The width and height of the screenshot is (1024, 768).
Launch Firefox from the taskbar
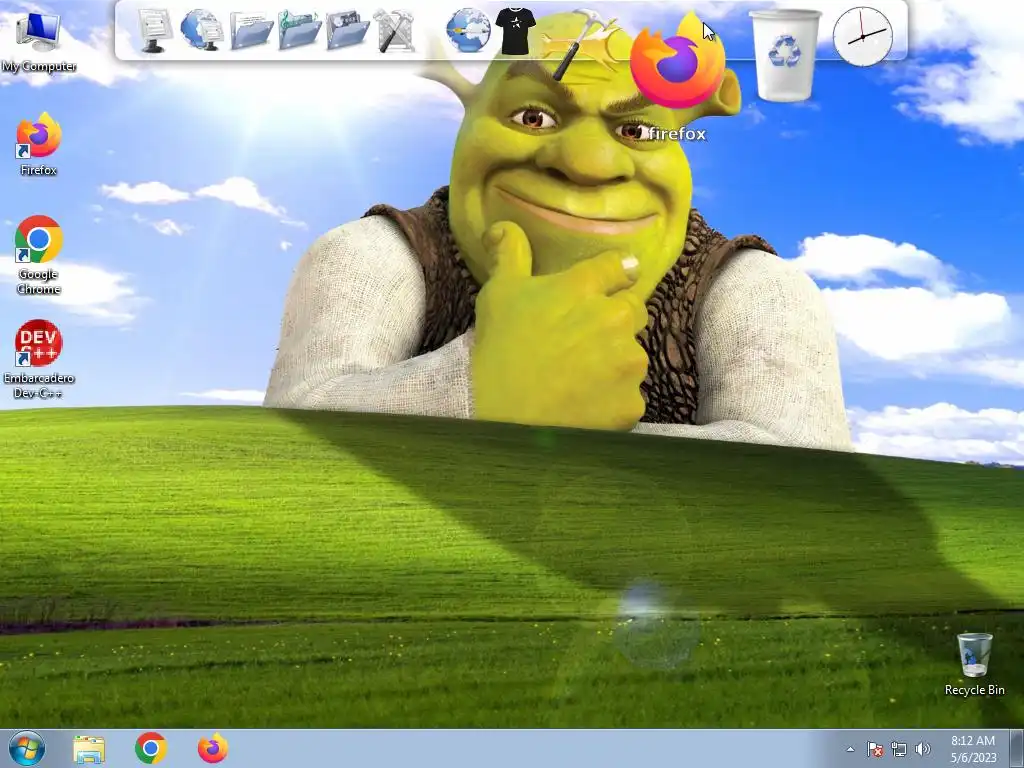click(x=213, y=748)
